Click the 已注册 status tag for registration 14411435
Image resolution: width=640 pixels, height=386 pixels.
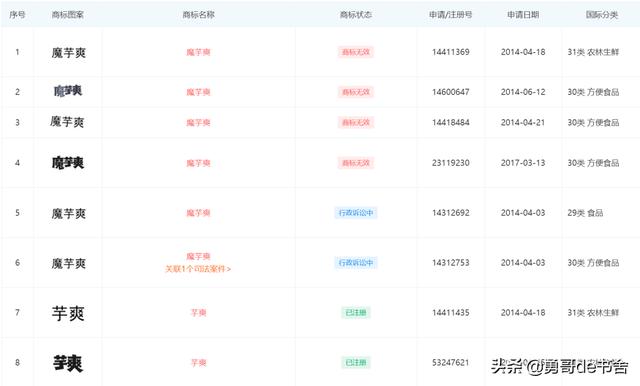356,313
